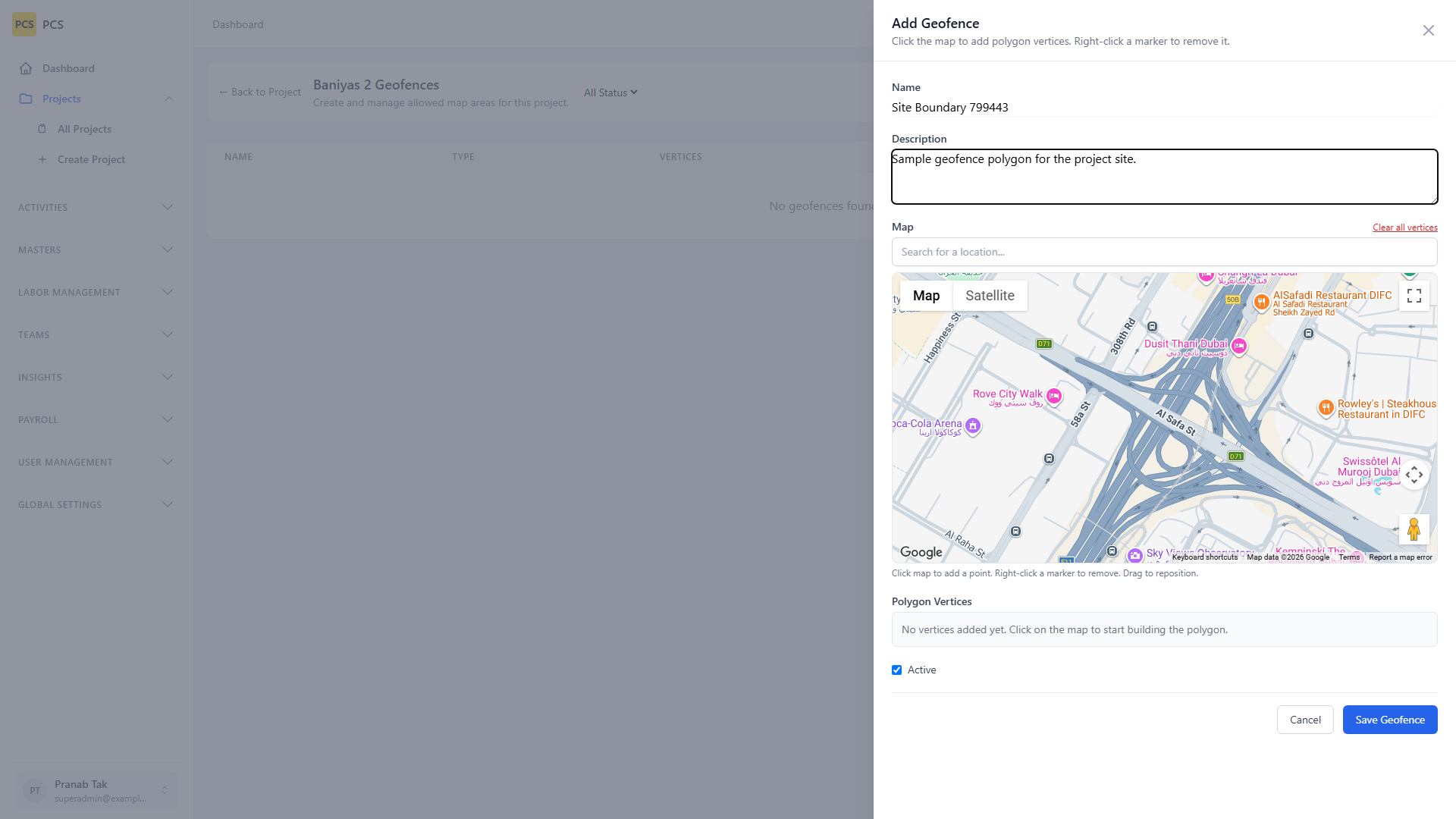Viewport: 1456px width, 819px height.
Task: Click the PT user avatar
Action: coord(35,790)
